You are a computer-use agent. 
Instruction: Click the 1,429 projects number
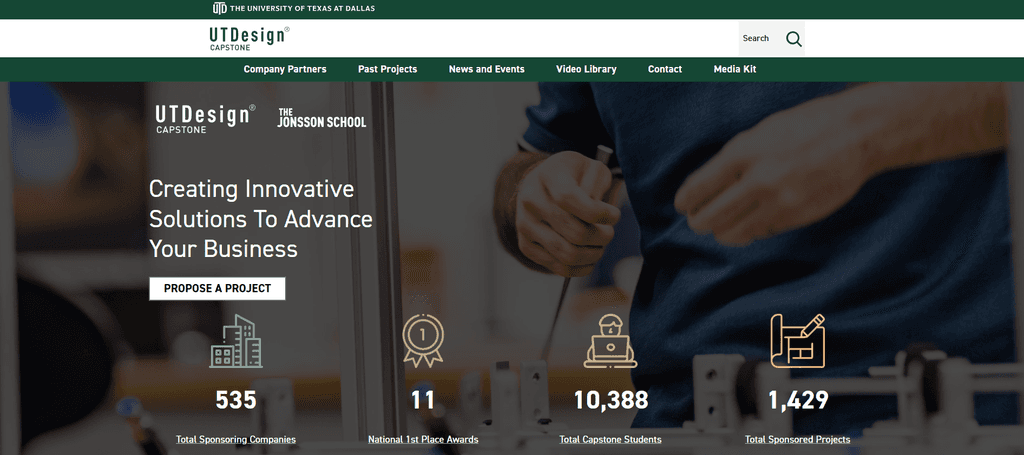798,400
